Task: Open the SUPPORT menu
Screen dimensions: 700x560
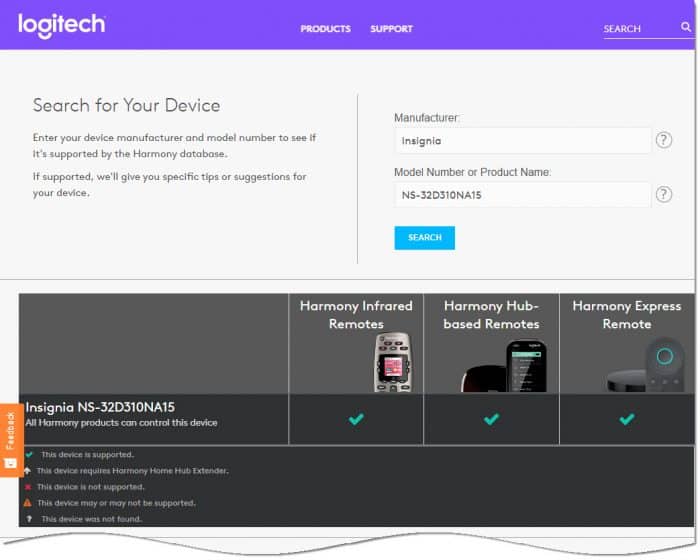Action: click(x=392, y=29)
